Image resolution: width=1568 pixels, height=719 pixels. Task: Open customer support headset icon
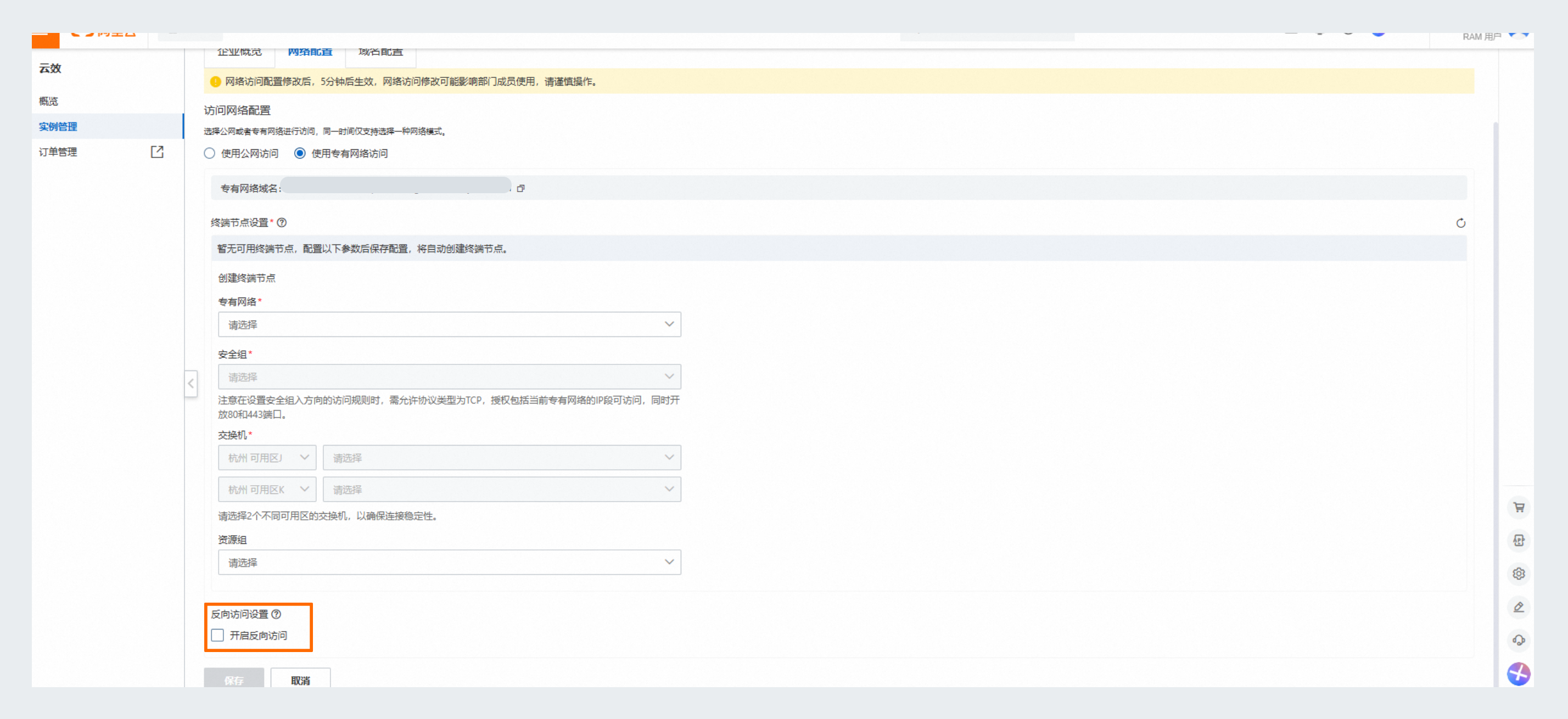(1519, 640)
